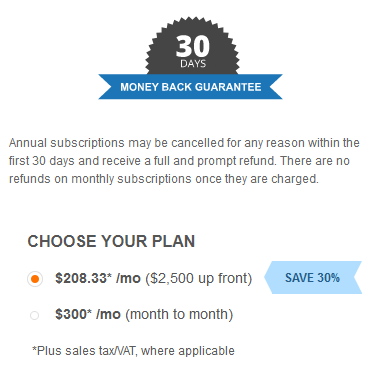Click the "$300* /mo" bold price label
Image resolution: width=384 pixels, height=372 pixels.
[88, 314]
